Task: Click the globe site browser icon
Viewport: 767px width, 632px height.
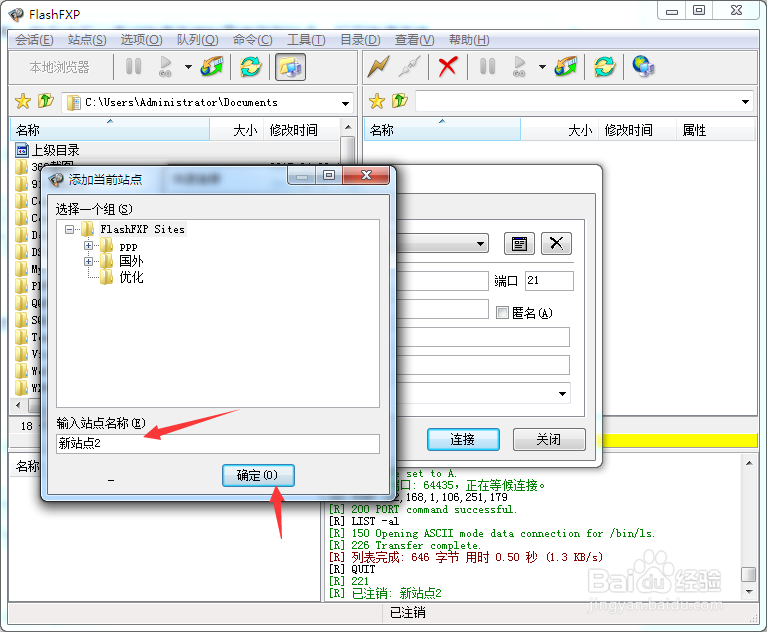Action: 643,67
